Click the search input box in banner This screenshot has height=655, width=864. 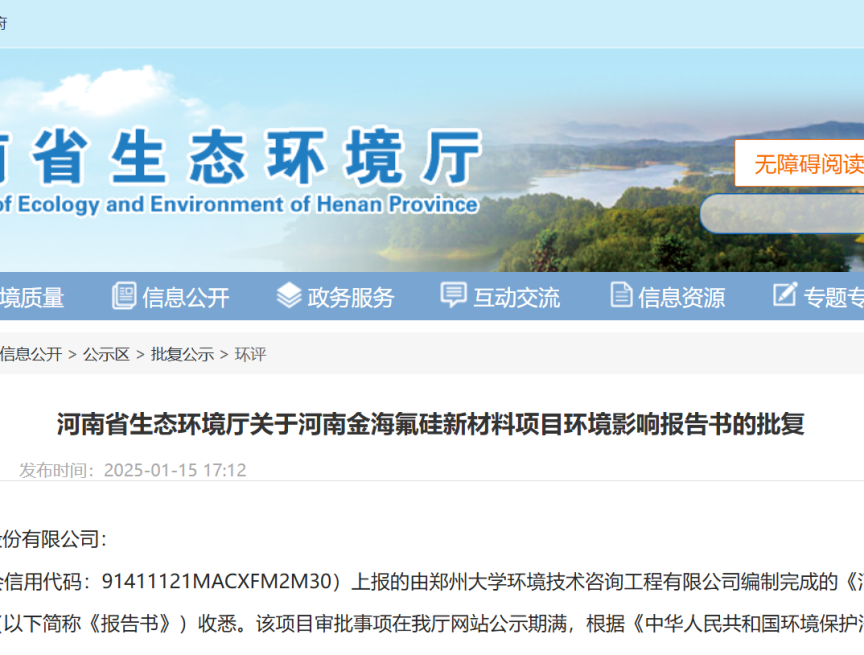tap(785, 213)
